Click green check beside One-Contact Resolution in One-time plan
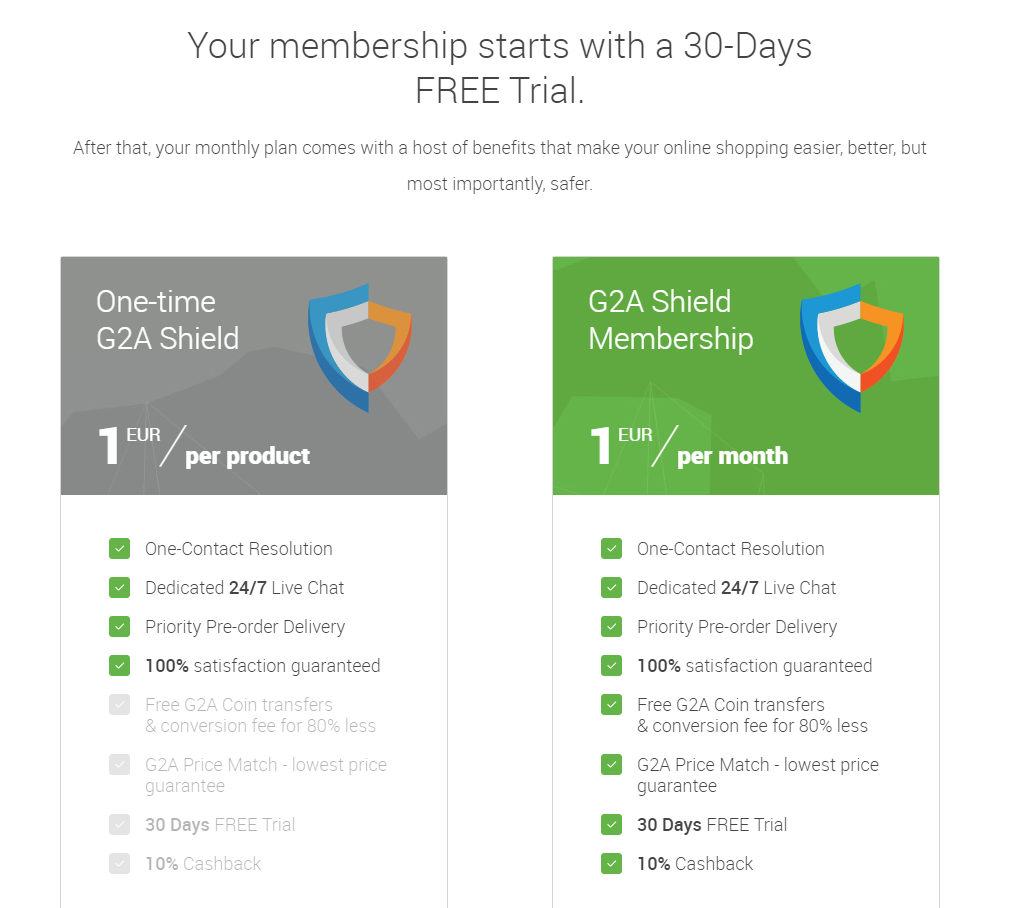 pos(119,548)
